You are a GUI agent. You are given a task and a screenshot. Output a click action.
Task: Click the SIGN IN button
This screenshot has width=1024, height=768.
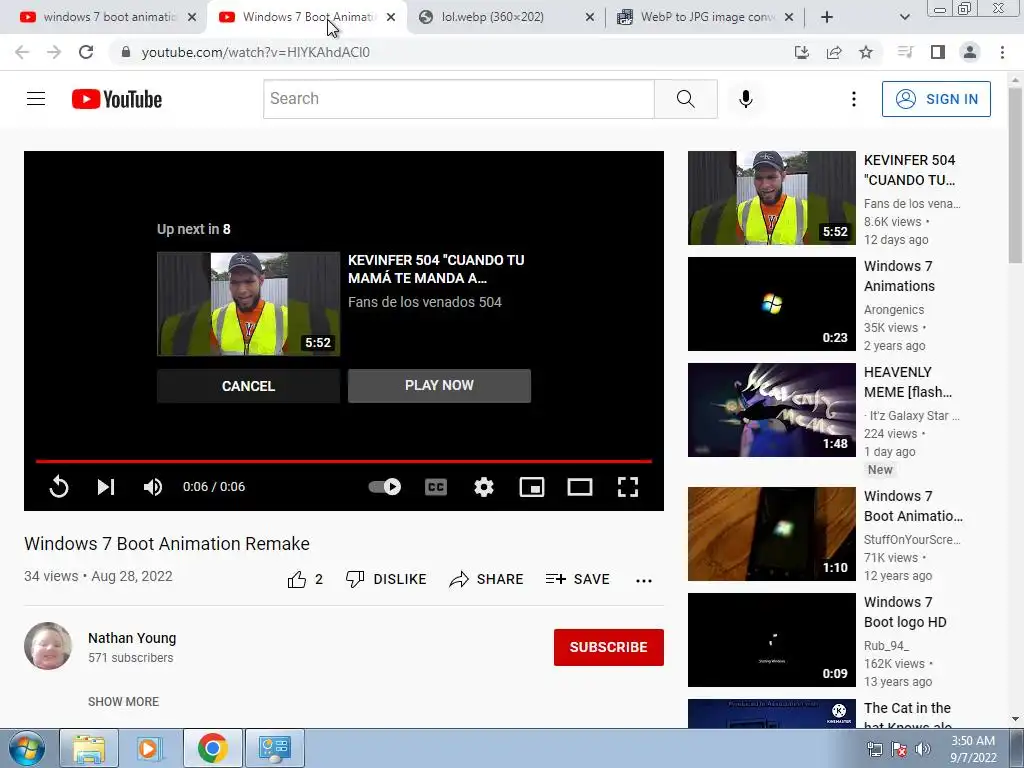click(x=936, y=99)
